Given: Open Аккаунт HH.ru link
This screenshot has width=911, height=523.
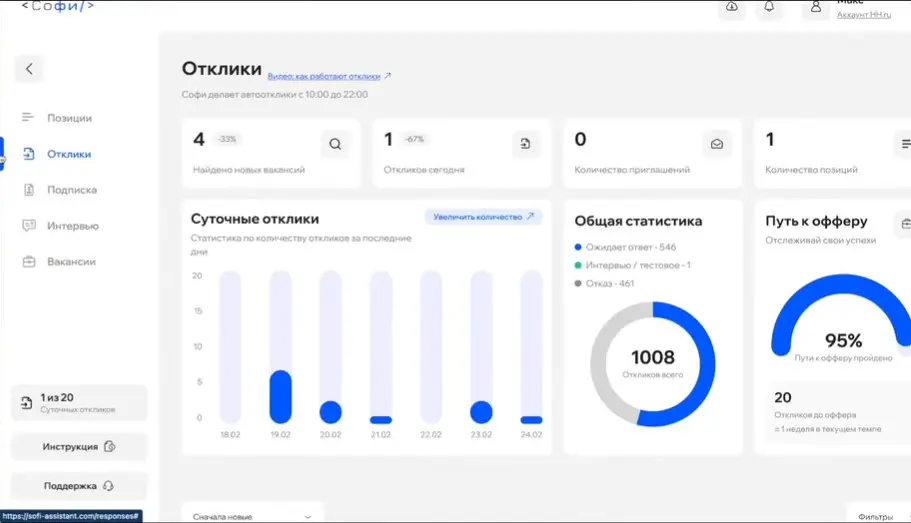Looking at the screenshot, I should point(863,15).
